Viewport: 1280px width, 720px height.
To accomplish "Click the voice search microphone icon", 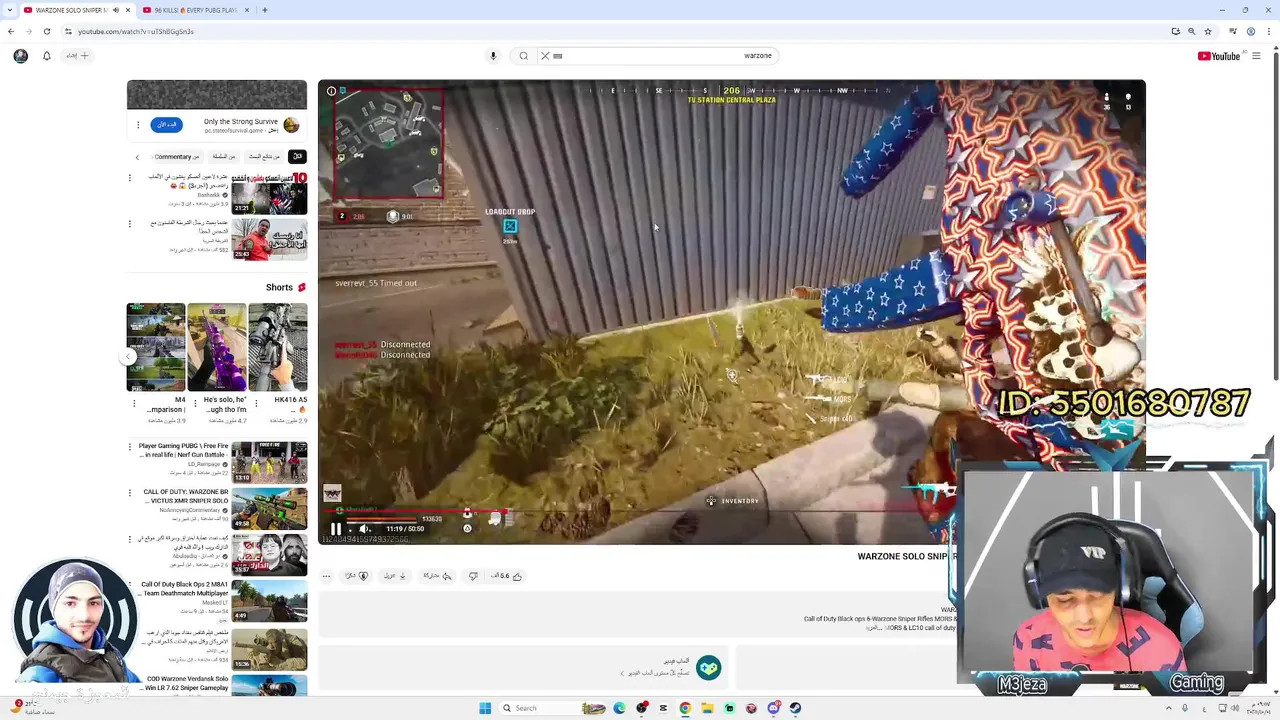I will click(493, 56).
